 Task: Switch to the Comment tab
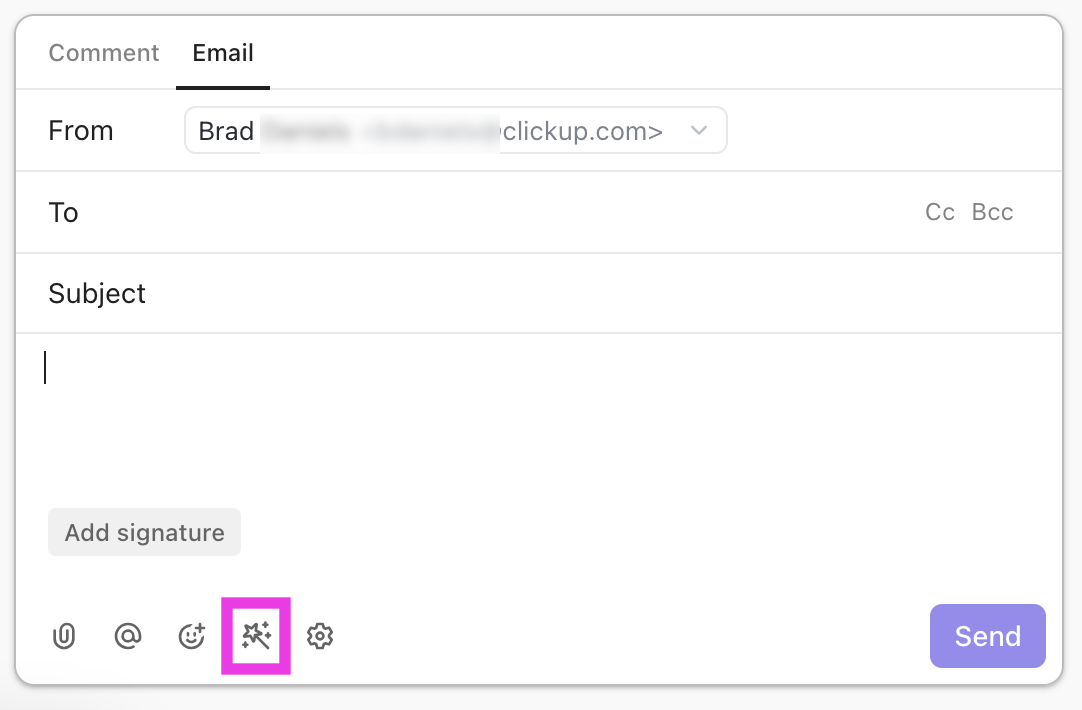pos(104,53)
